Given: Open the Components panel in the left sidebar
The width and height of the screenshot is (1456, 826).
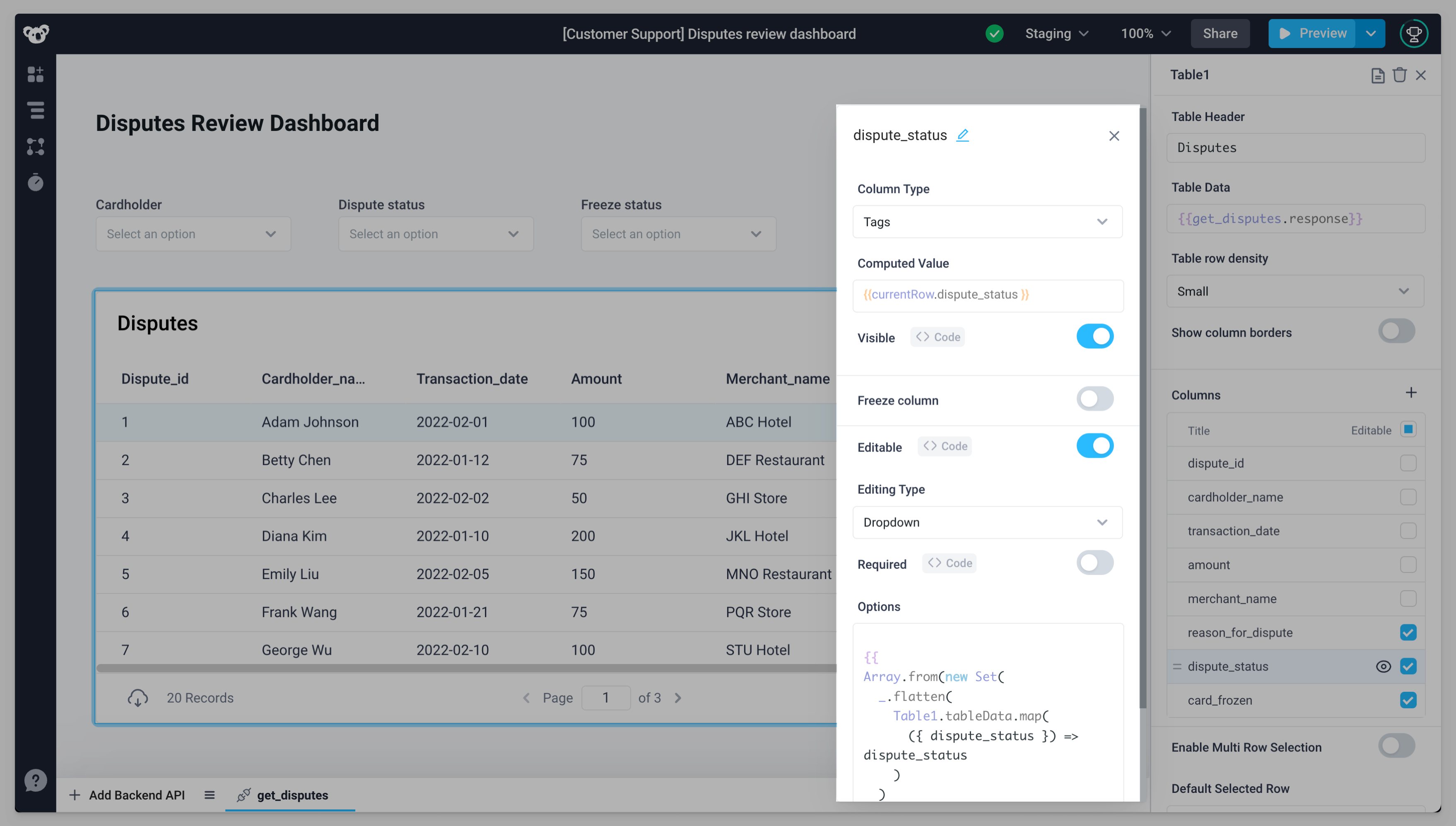Looking at the screenshot, I should click(36, 74).
